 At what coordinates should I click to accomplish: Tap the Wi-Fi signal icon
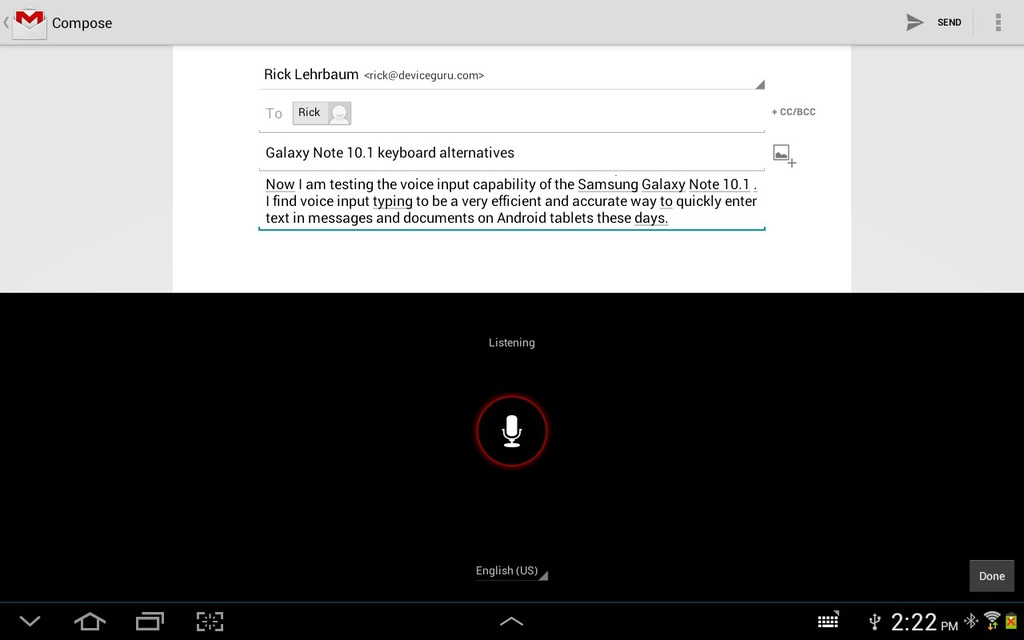click(992, 620)
